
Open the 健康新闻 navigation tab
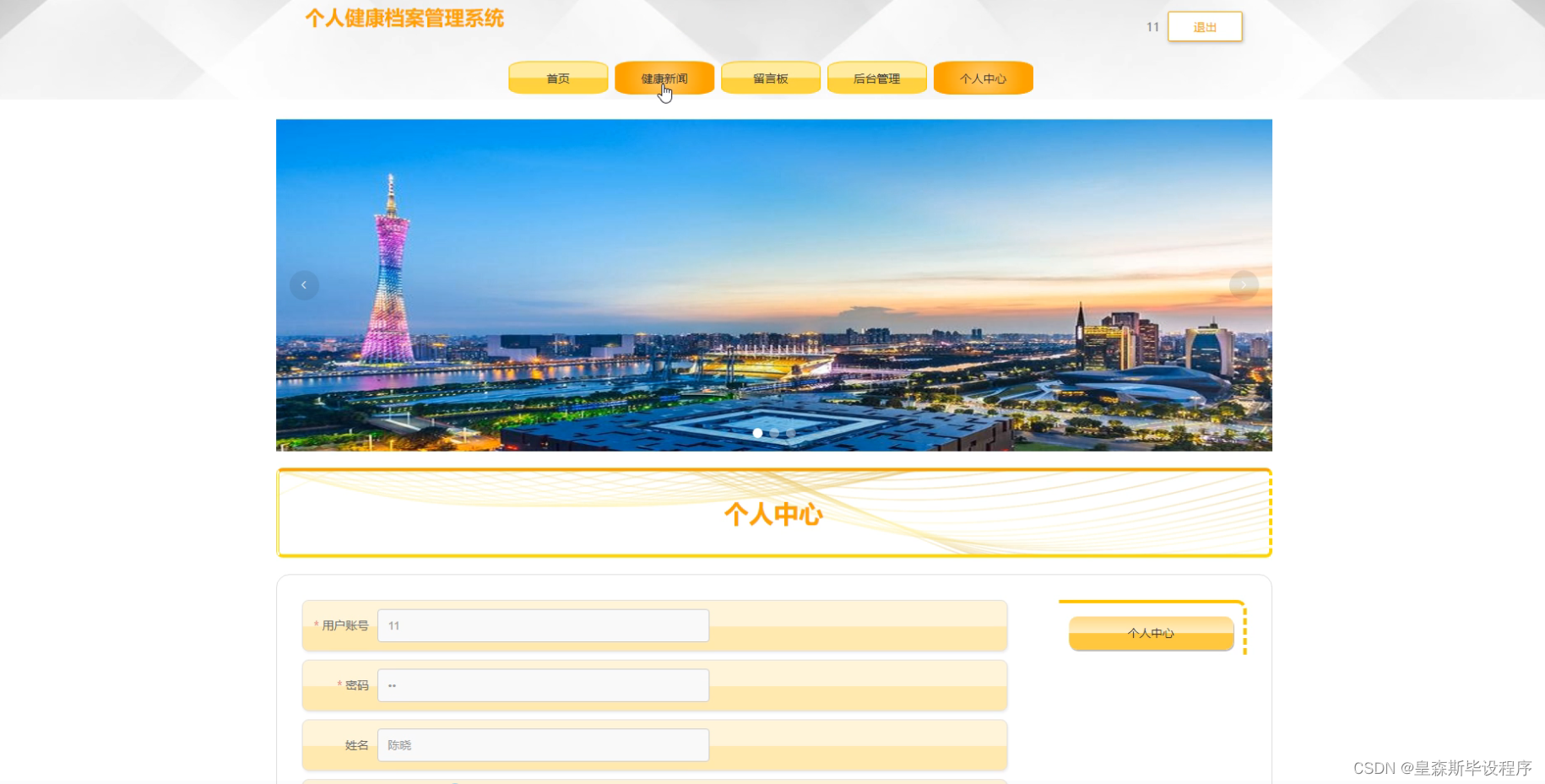coord(664,77)
